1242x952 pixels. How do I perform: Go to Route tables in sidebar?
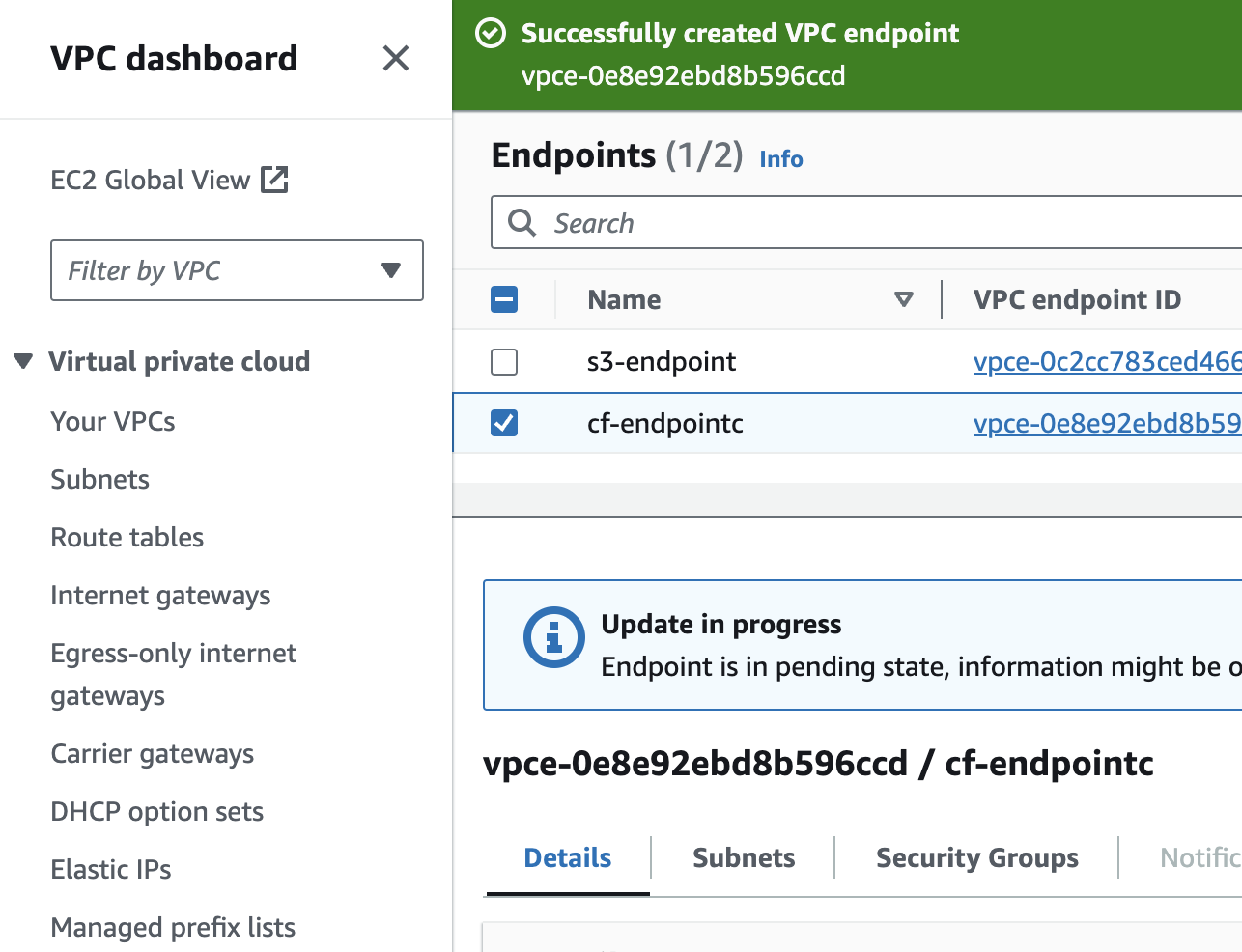tap(127, 537)
